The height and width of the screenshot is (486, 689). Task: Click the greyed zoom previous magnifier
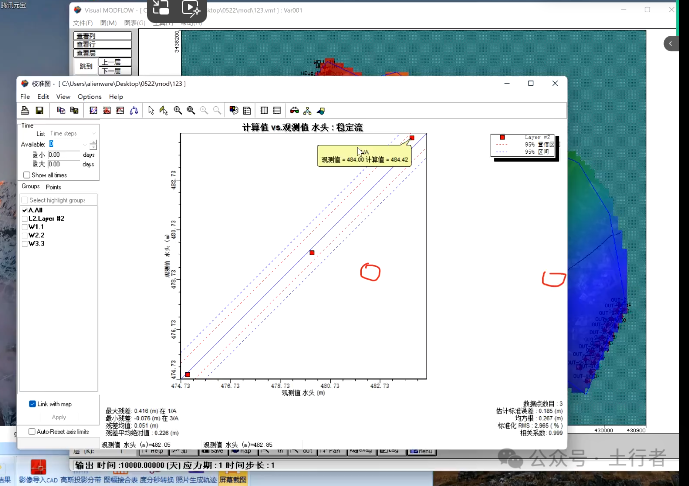pyautogui.click(x=204, y=110)
